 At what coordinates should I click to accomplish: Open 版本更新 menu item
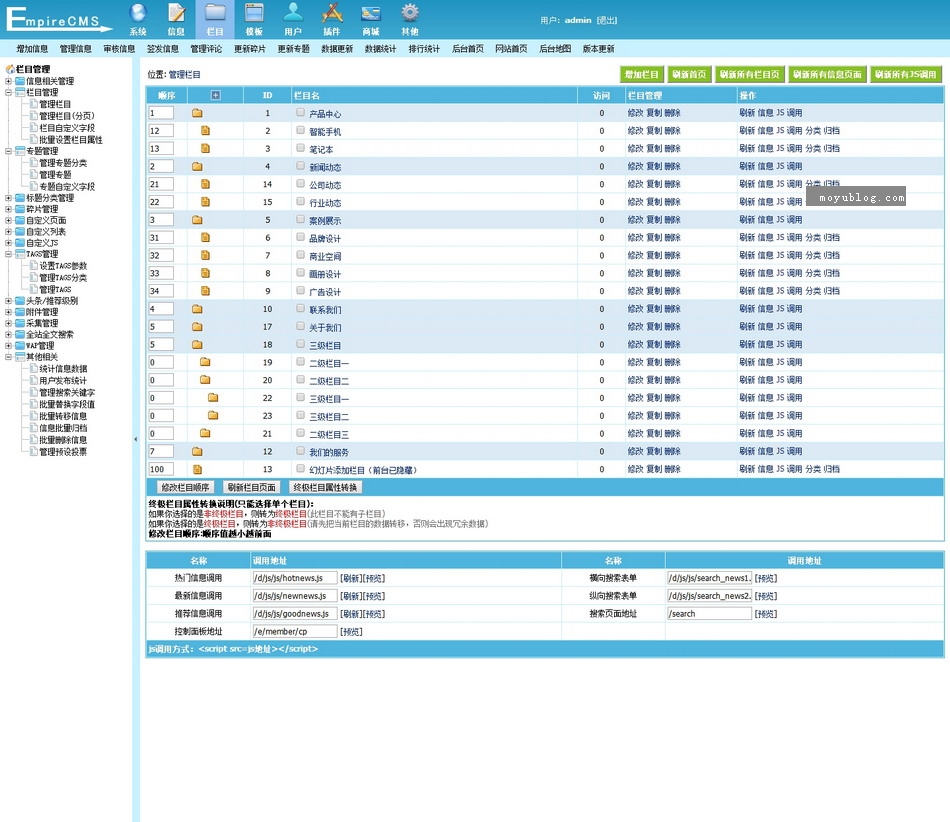tap(599, 49)
